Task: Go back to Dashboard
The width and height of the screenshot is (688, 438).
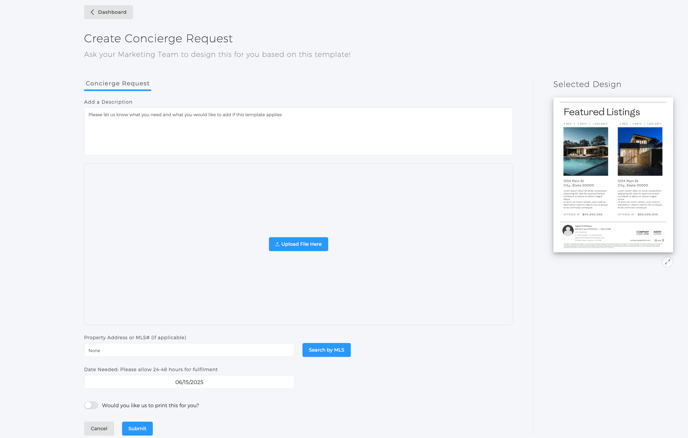Action: click(x=108, y=12)
